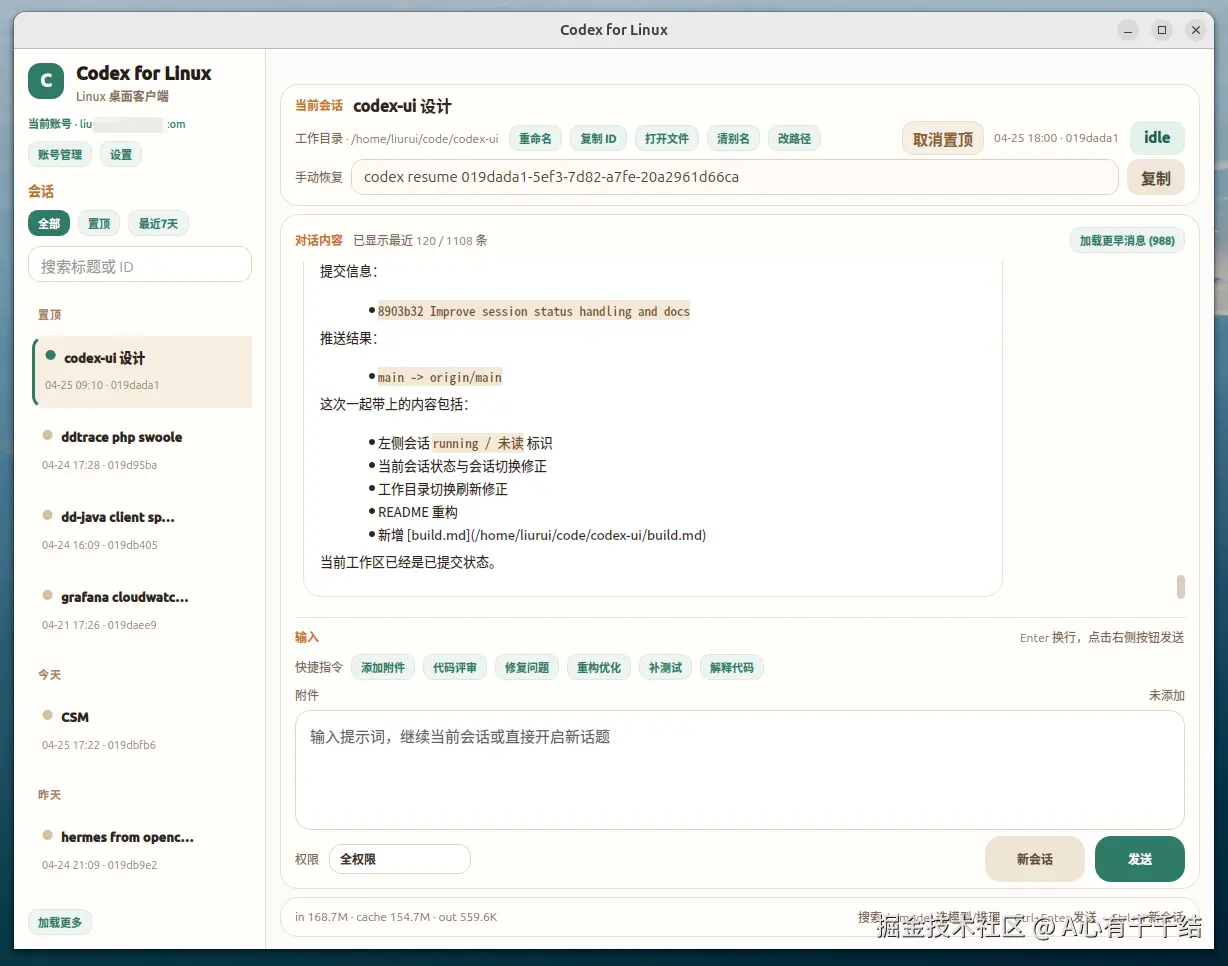Select the 置顶 session filter
1228x966 pixels.
[99, 223]
